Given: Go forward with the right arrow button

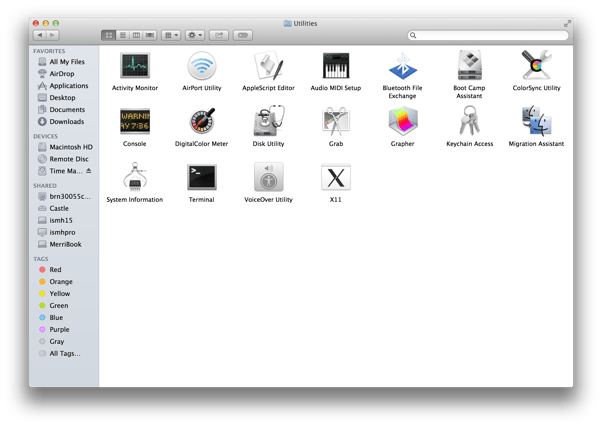Looking at the screenshot, I should tap(53, 35).
